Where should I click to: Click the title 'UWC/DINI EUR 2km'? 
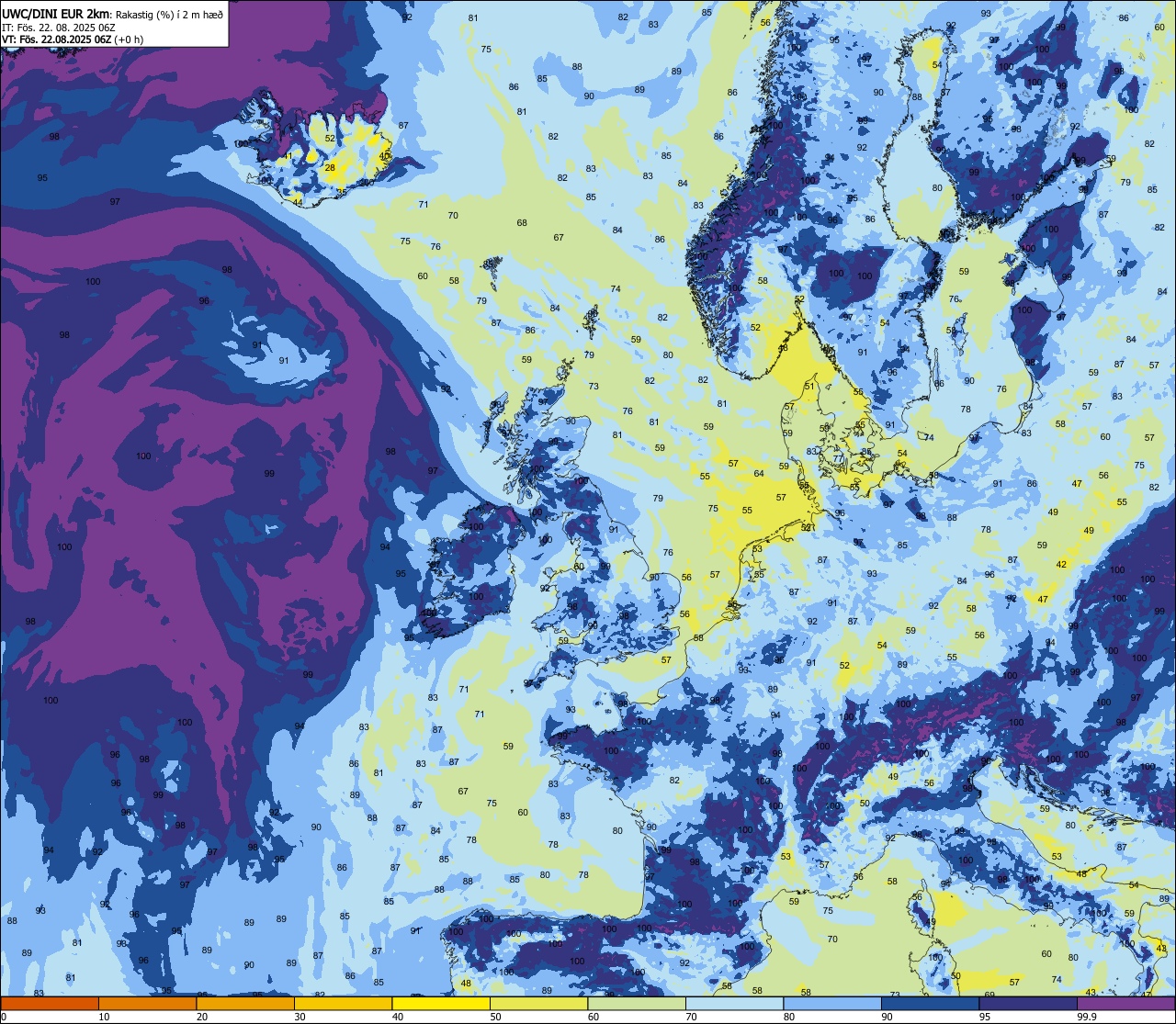click(x=56, y=13)
